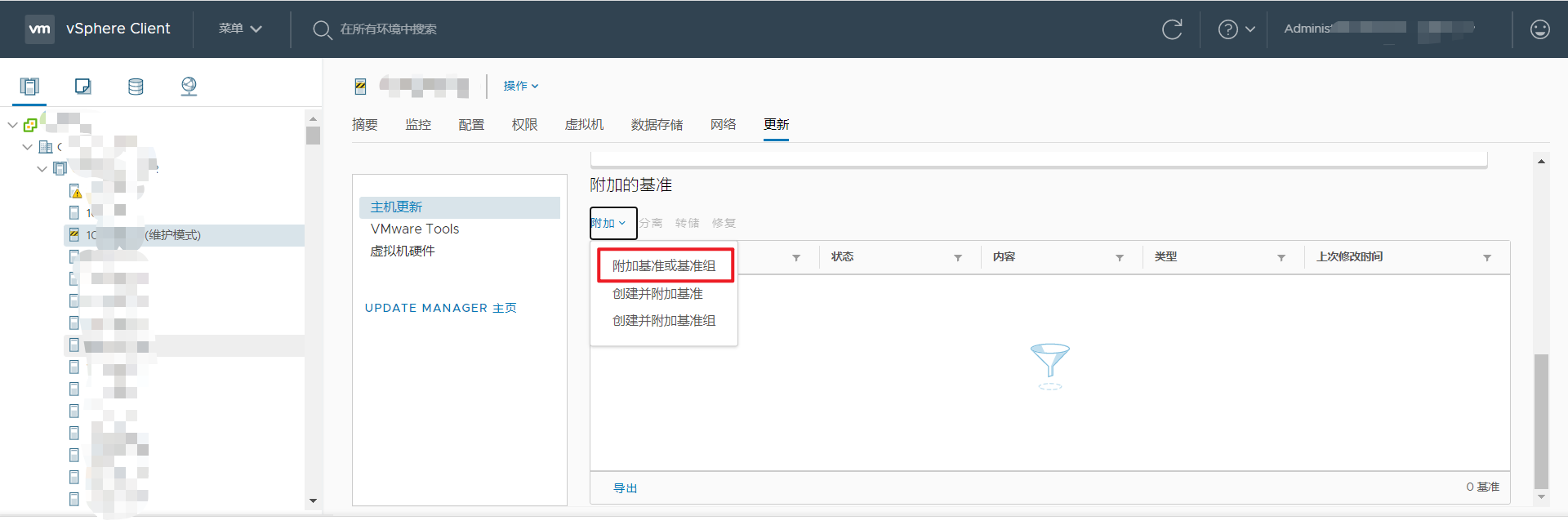Click the inventory tree scrollbar down arrow
This screenshot has width=1568, height=525.
(313, 501)
